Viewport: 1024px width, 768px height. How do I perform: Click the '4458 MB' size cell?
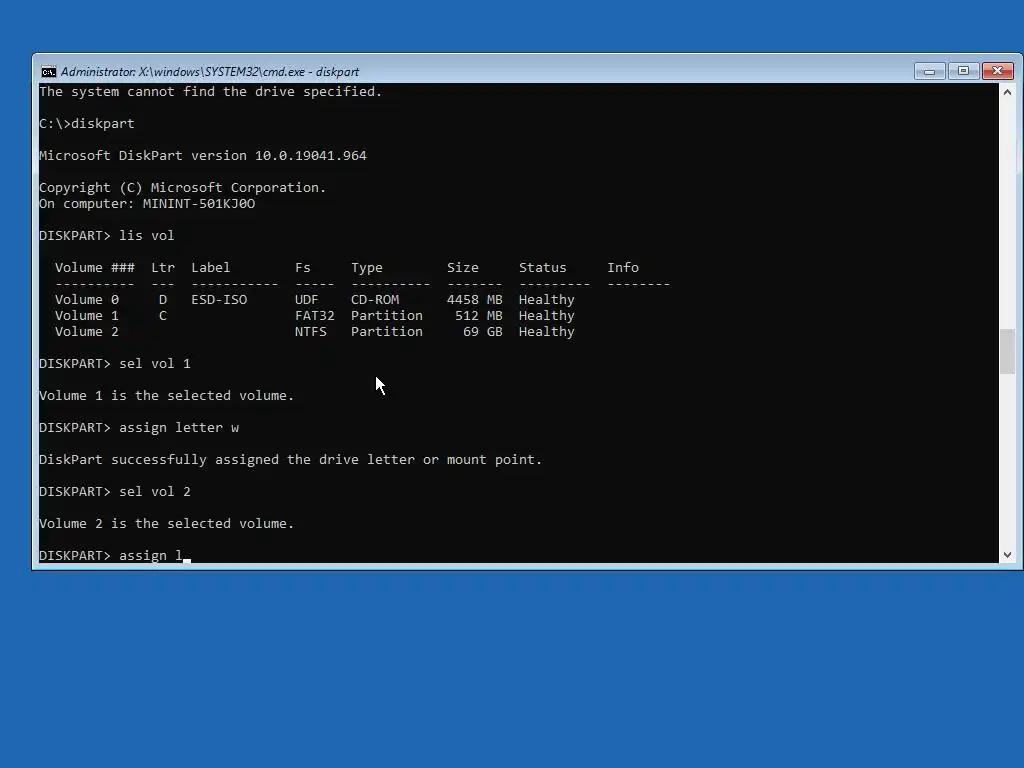[x=474, y=300]
